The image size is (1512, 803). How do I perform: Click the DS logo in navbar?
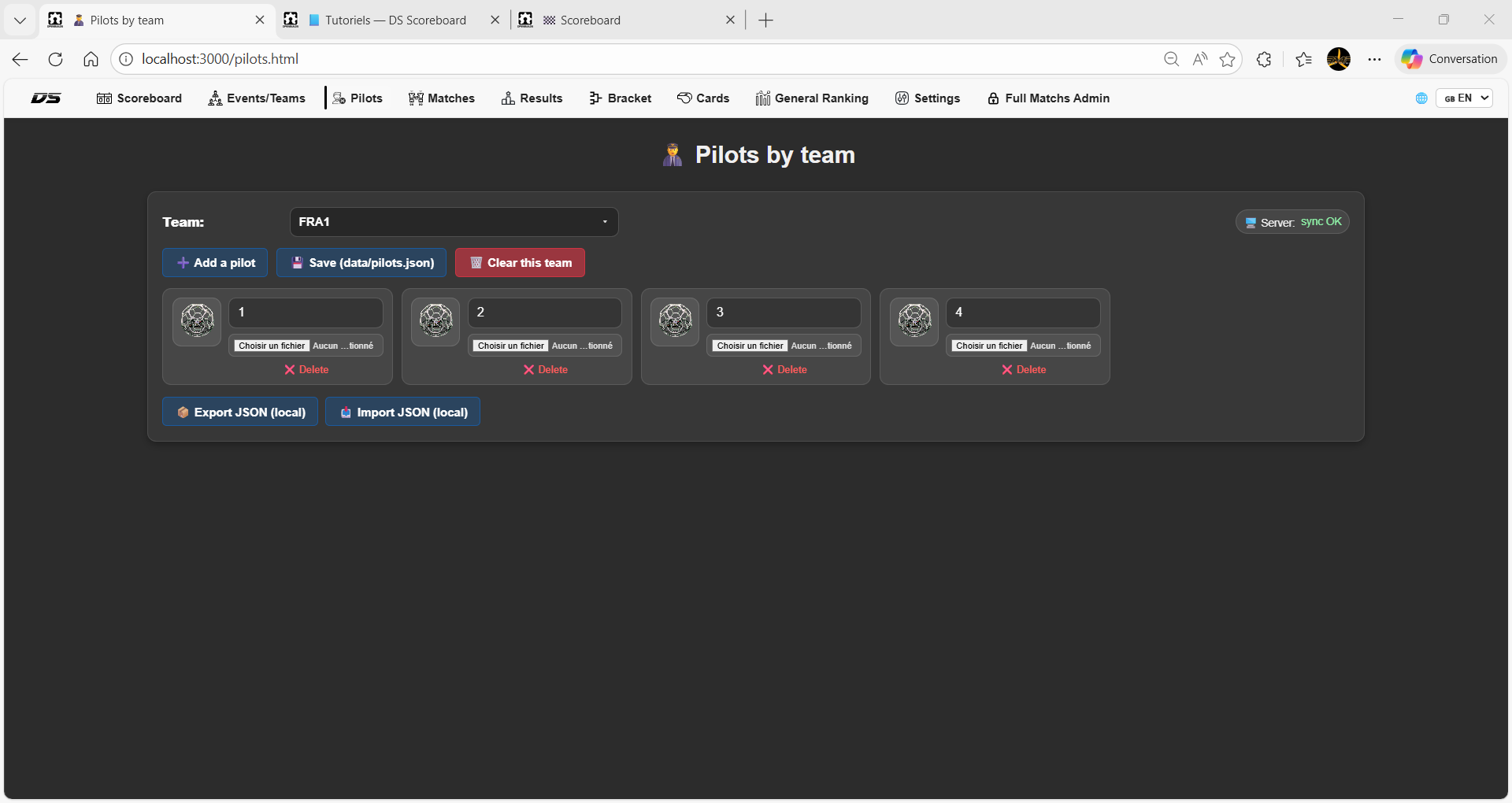(x=46, y=98)
